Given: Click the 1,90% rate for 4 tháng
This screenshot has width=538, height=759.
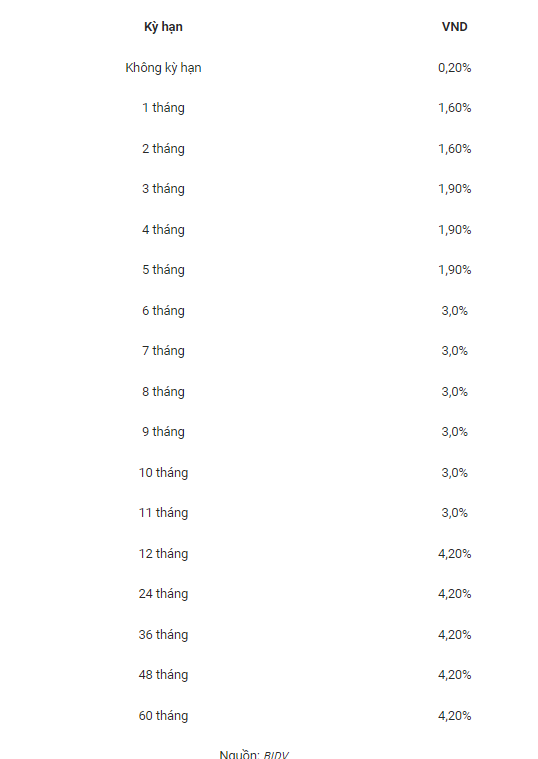Looking at the screenshot, I should 454,229.
